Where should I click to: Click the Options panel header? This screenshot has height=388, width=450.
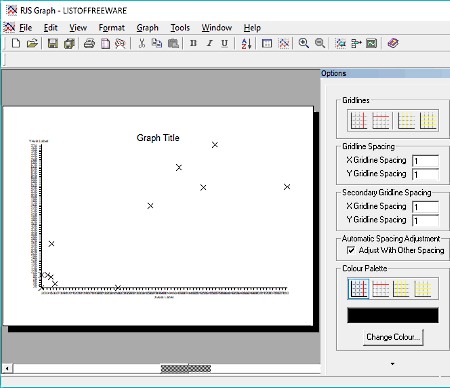385,73
